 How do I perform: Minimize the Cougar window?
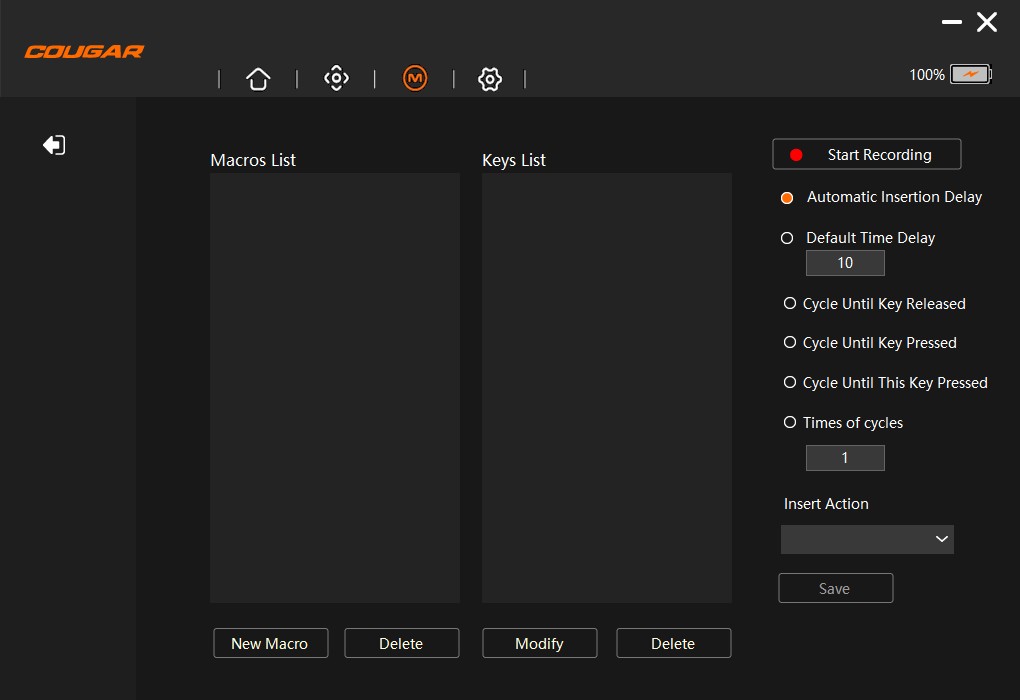tap(951, 22)
